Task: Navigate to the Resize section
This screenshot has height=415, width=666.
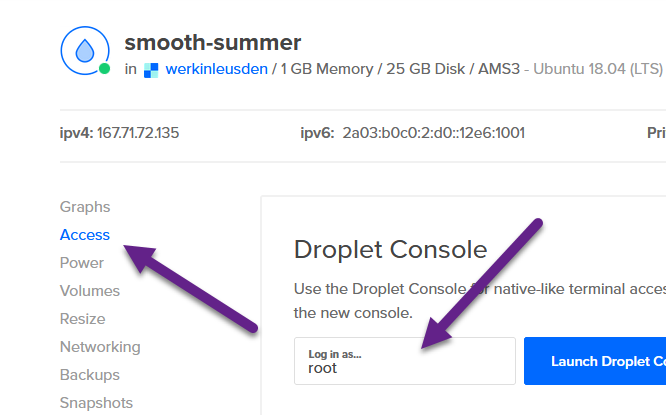Action: click(82, 319)
